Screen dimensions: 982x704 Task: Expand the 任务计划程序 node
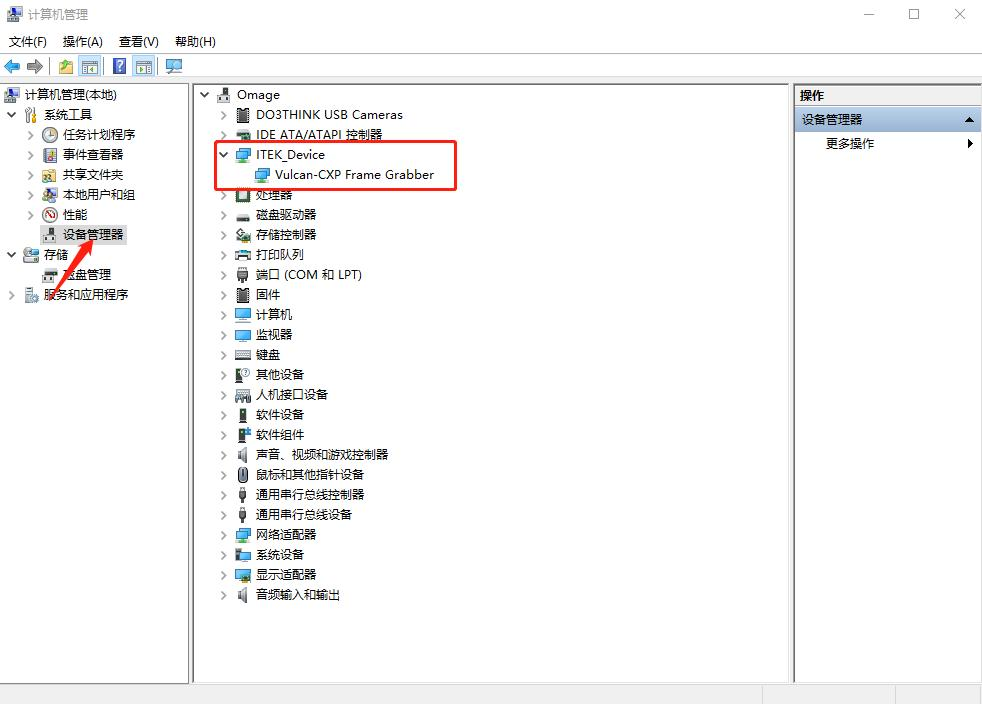[30, 135]
